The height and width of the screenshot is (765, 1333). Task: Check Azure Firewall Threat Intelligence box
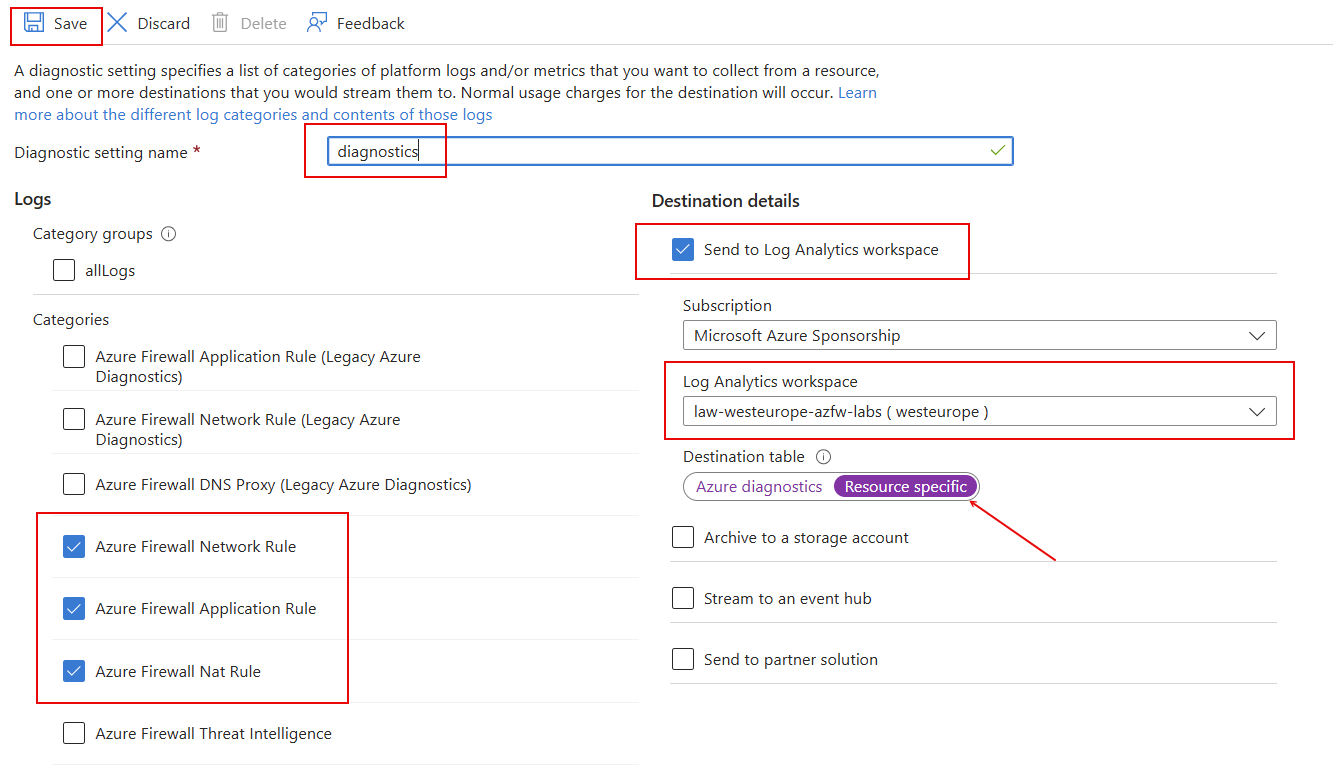pos(74,734)
